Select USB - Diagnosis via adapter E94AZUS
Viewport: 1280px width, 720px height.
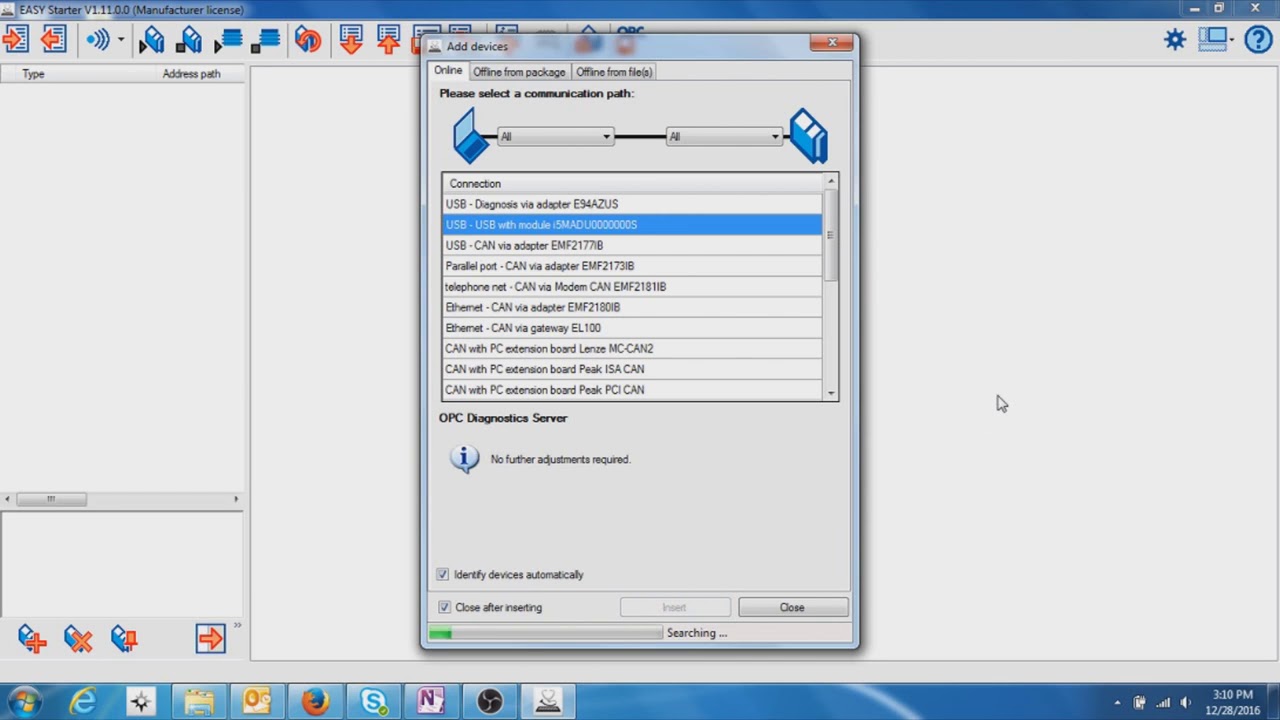(x=633, y=204)
